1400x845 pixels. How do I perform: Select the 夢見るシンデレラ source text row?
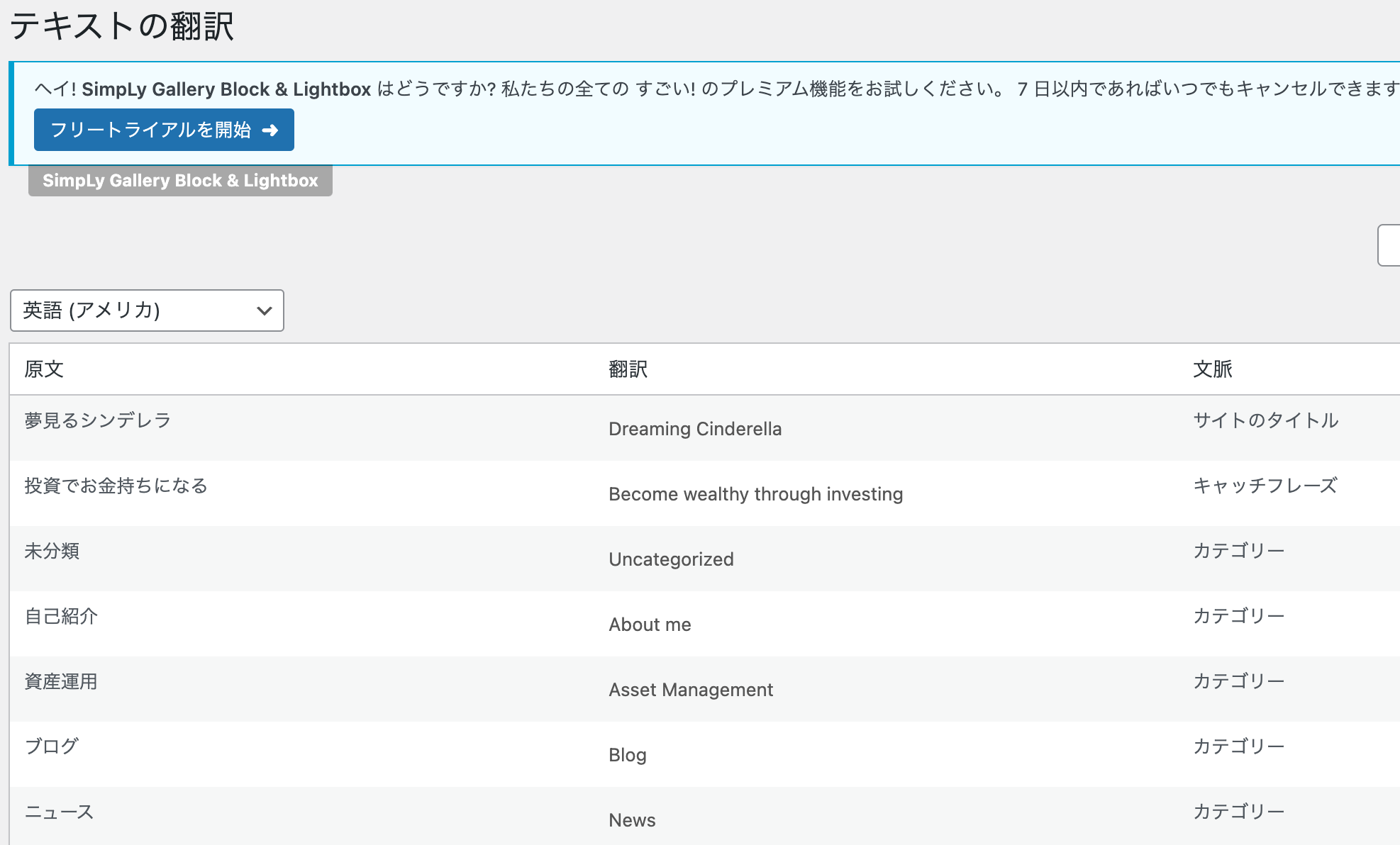pos(98,420)
